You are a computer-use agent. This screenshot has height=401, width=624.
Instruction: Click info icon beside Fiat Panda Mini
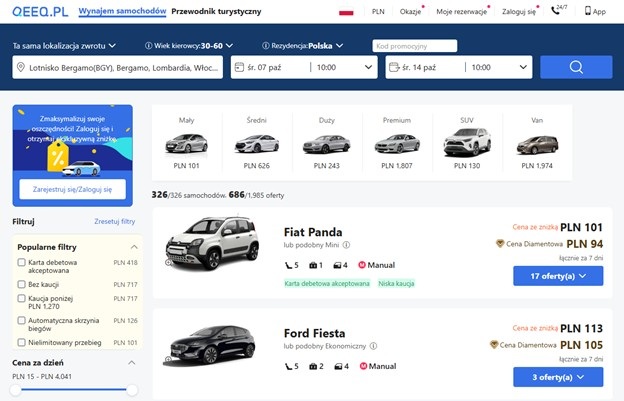[346, 245]
